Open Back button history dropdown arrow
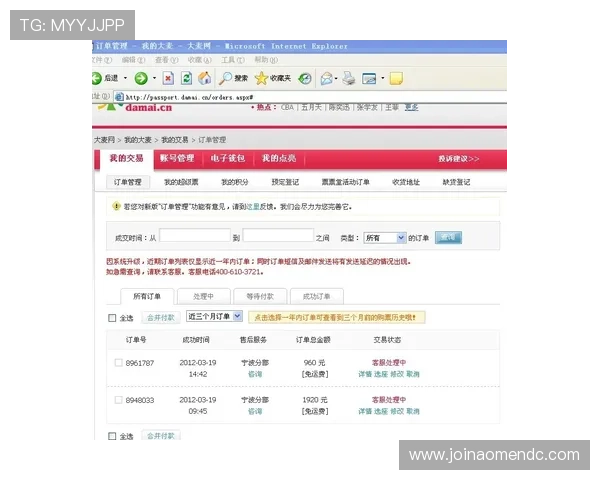The image size is (600, 480). tap(125, 78)
